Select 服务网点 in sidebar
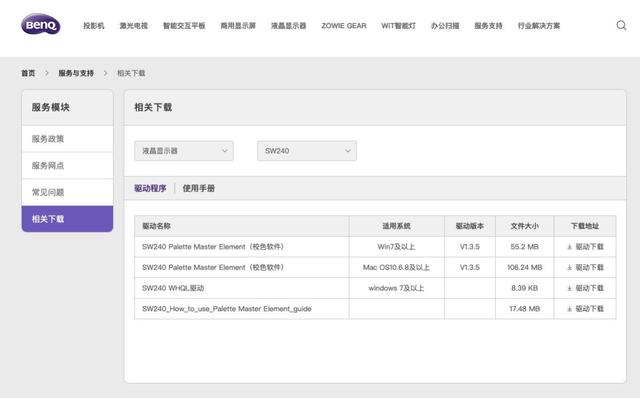This screenshot has height=398, width=640. [x=67, y=165]
